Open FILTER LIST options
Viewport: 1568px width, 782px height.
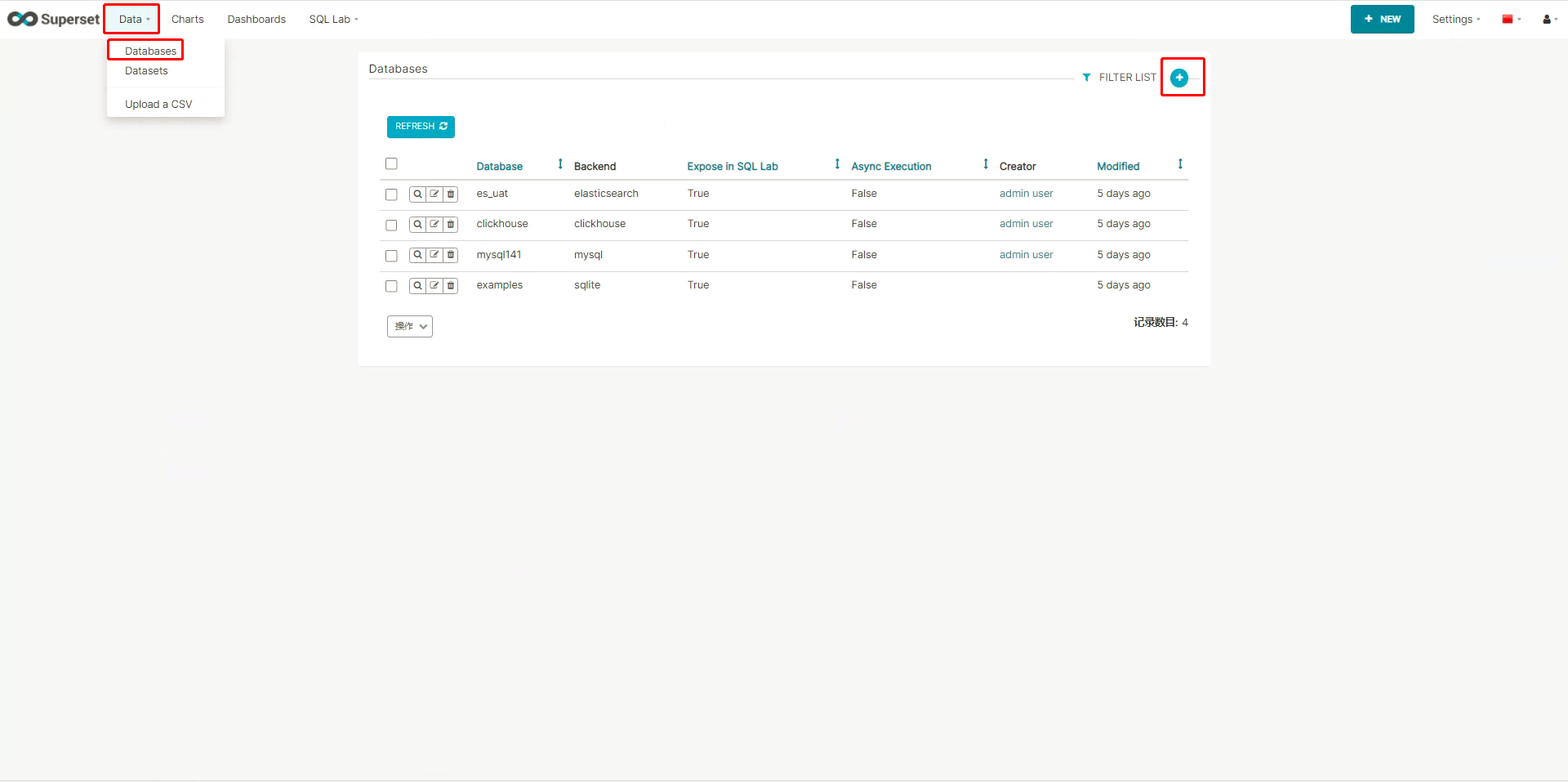(x=1128, y=78)
